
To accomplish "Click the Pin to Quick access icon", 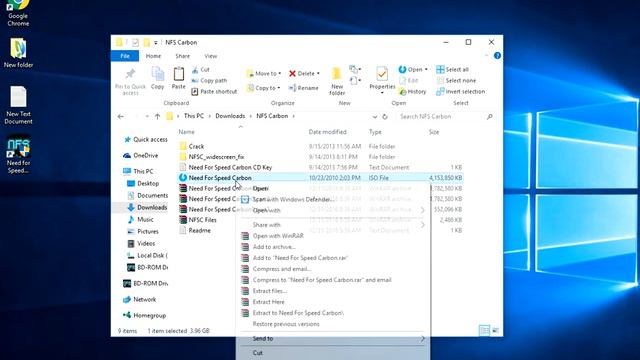I will click(x=130, y=74).
